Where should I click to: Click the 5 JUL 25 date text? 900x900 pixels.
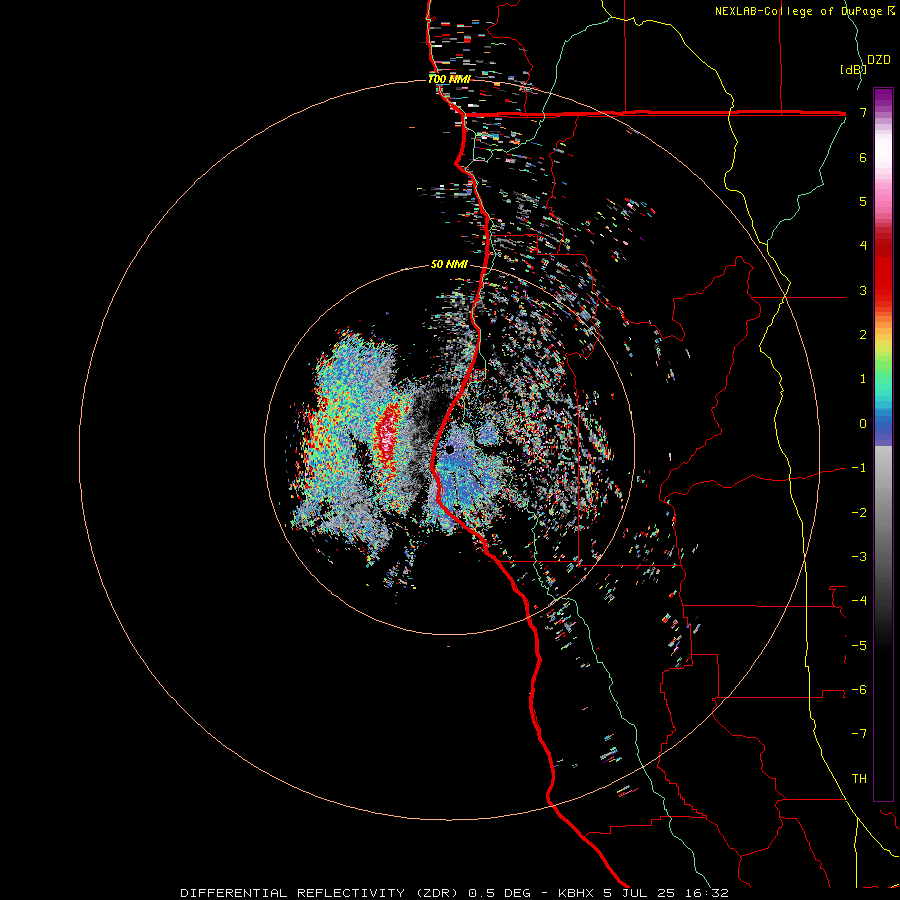pyautogui.click(x=639, y=893)
